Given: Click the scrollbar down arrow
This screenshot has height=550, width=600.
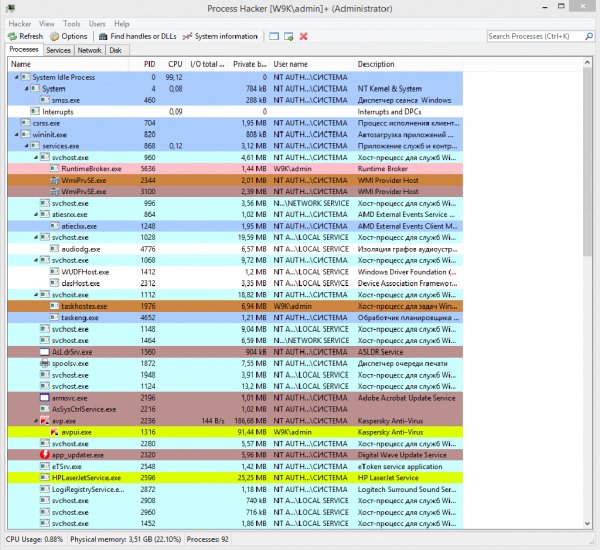Looking at the screenshot, I should click(x=587, y=524).
